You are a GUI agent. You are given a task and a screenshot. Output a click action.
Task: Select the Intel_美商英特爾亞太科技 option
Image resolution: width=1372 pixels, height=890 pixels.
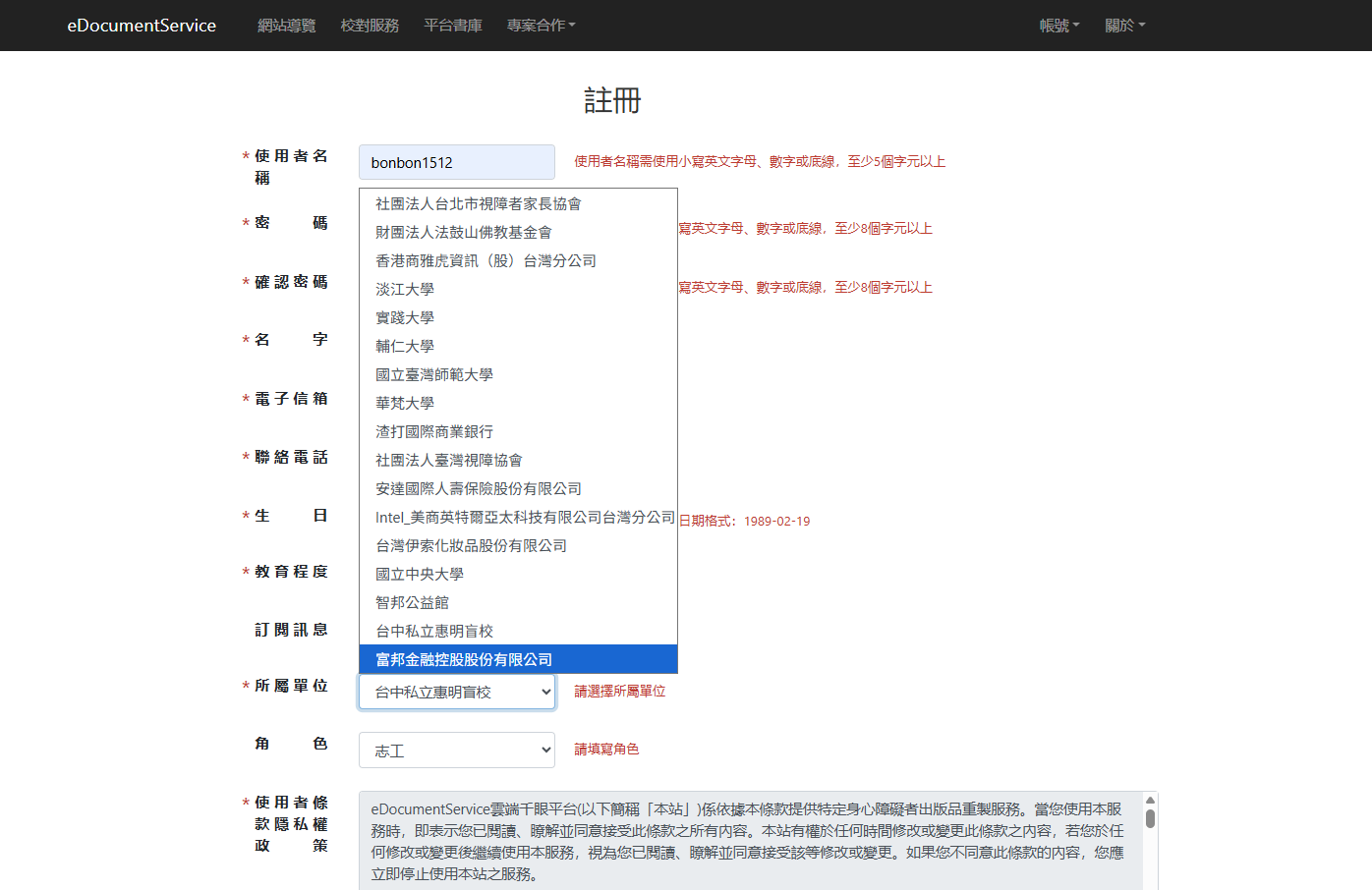(518, 517)
